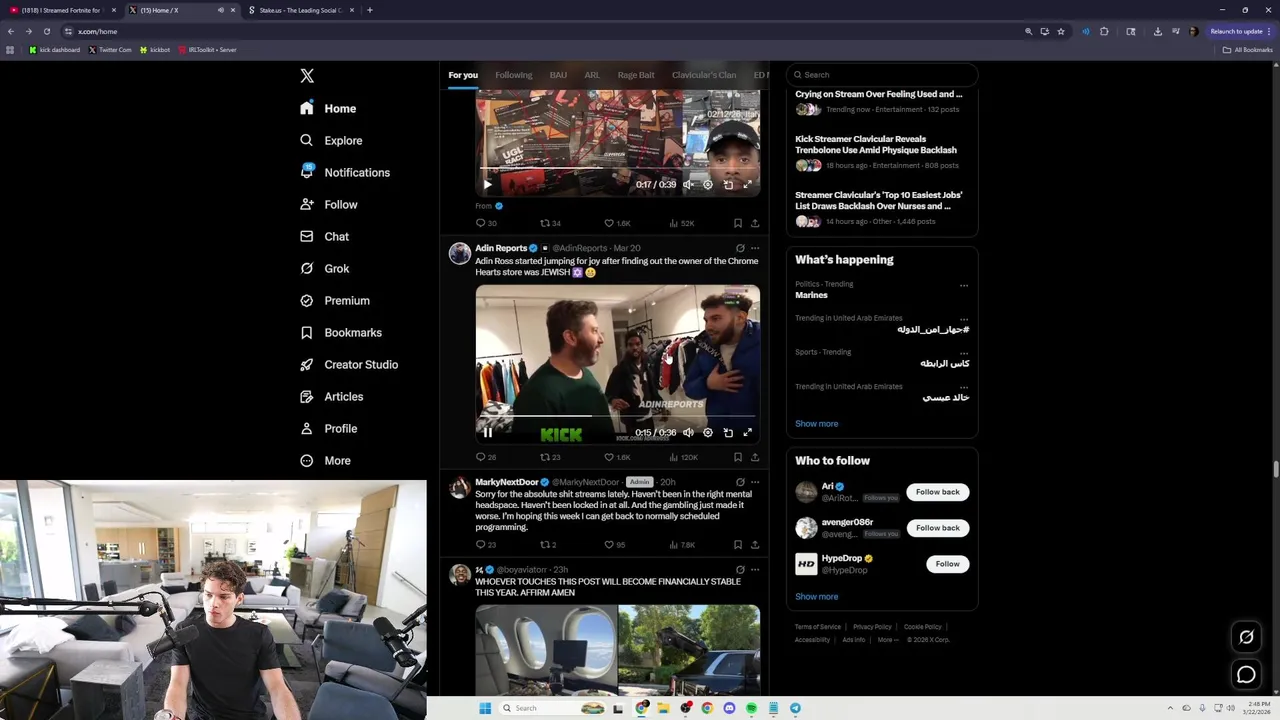Toggle picture-in-picture on top video
1280x720 pixels.
coord(728,184)
